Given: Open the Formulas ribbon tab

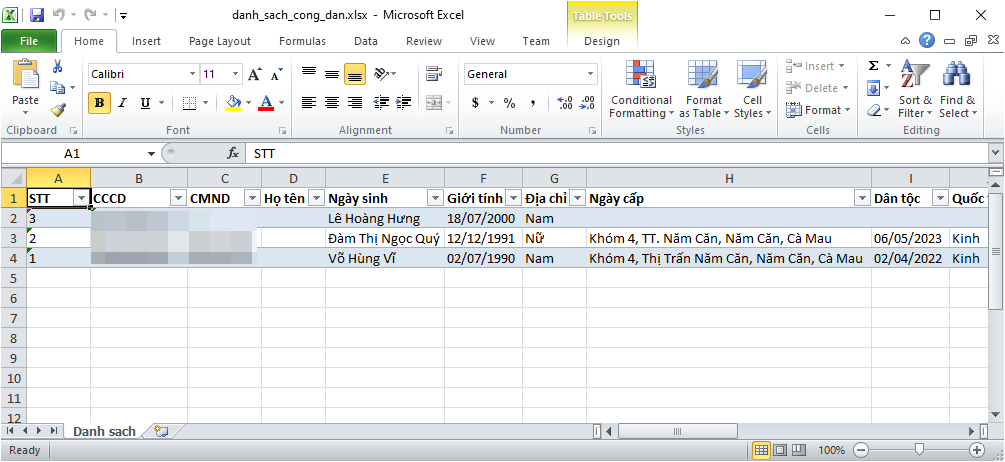Looking at the screenshot, I should click(x=302, y=41).
